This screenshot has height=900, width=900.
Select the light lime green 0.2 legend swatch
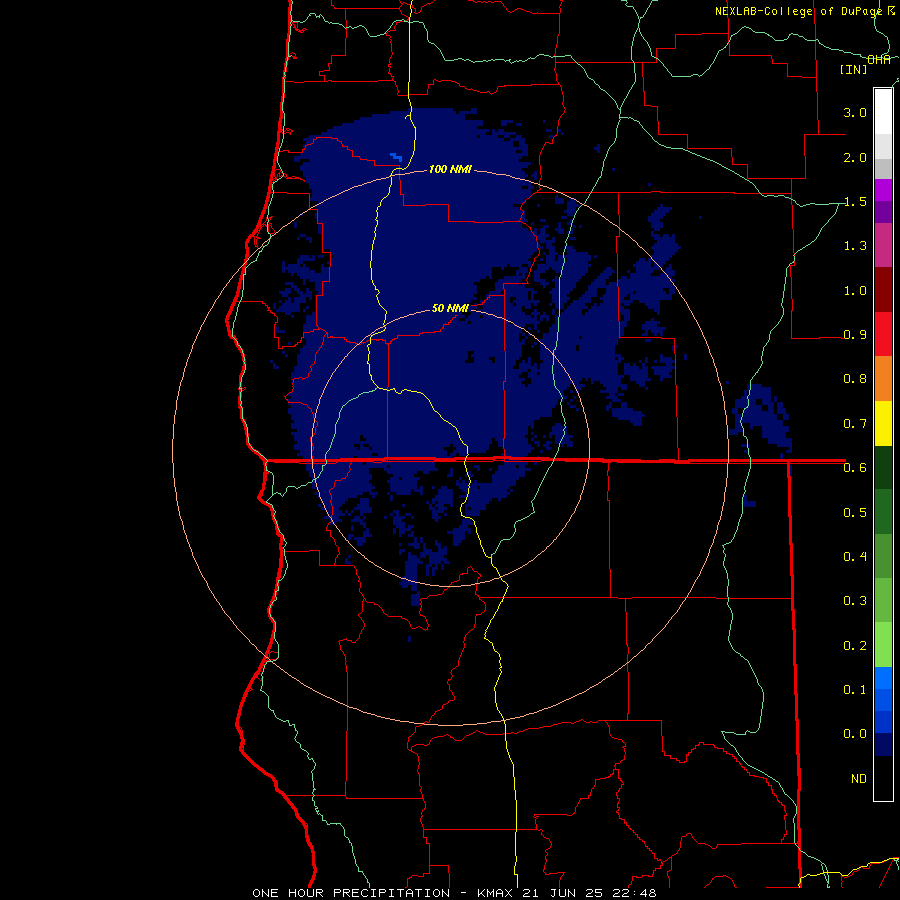pos(883,645)
